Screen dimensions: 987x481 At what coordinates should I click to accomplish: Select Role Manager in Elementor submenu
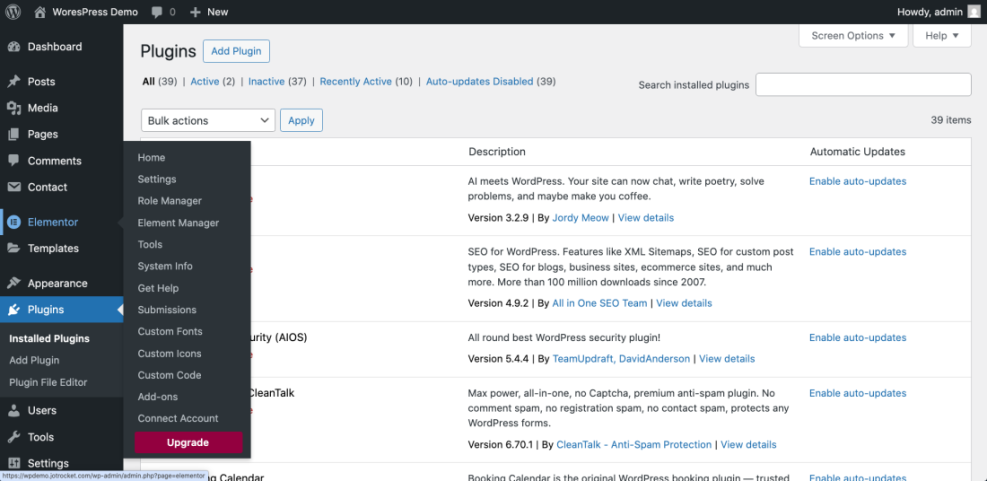click(169, 201)
